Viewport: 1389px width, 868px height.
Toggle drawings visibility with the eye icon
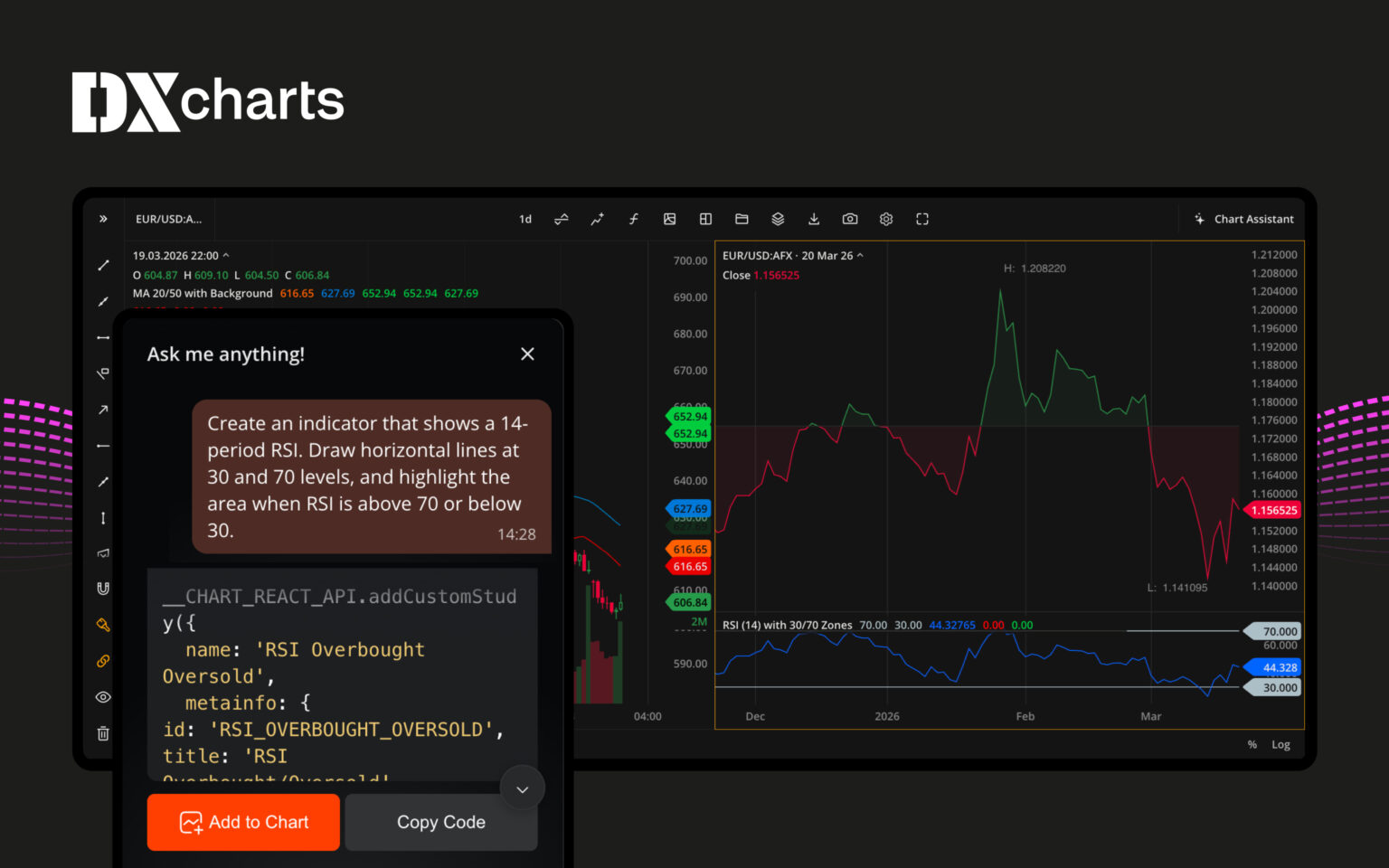tap(102, 697)
